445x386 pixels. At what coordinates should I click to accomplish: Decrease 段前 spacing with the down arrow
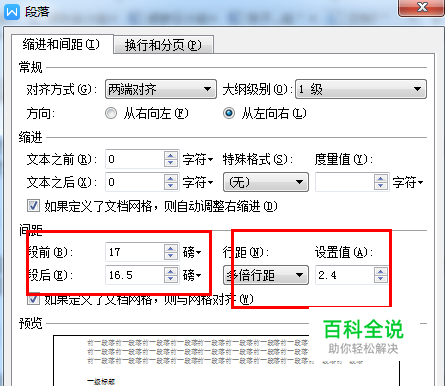pyautogui.click(x=171, y=256)
